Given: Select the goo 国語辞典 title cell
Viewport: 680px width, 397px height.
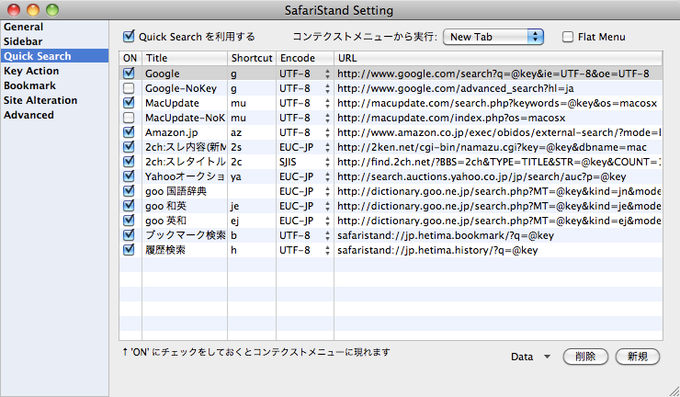Looking at the screenshot, I should [x=185, y=191].
